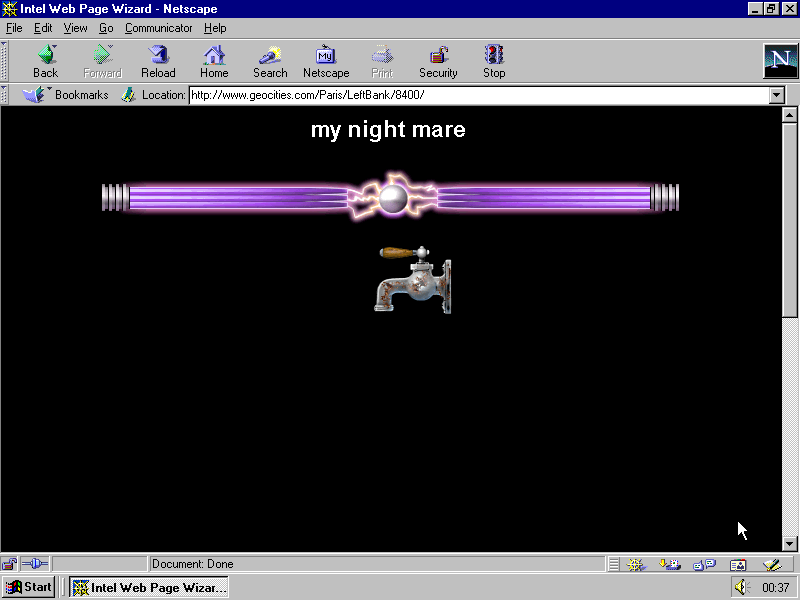Open the Go menu

click(106, 28)
